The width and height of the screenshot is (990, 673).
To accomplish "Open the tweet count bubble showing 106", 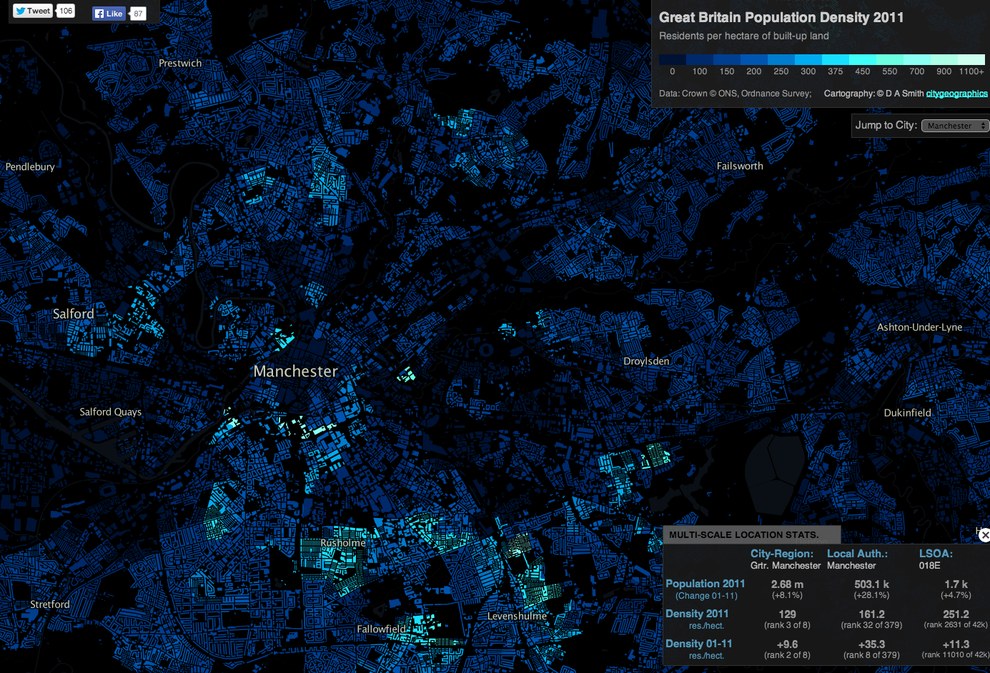I will click(x=65, y=12).
